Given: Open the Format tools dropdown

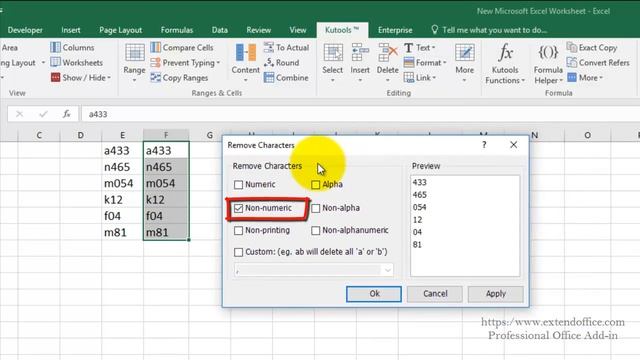Looking at the screenshot, I should pyautogui.click(x=425, y=62).
